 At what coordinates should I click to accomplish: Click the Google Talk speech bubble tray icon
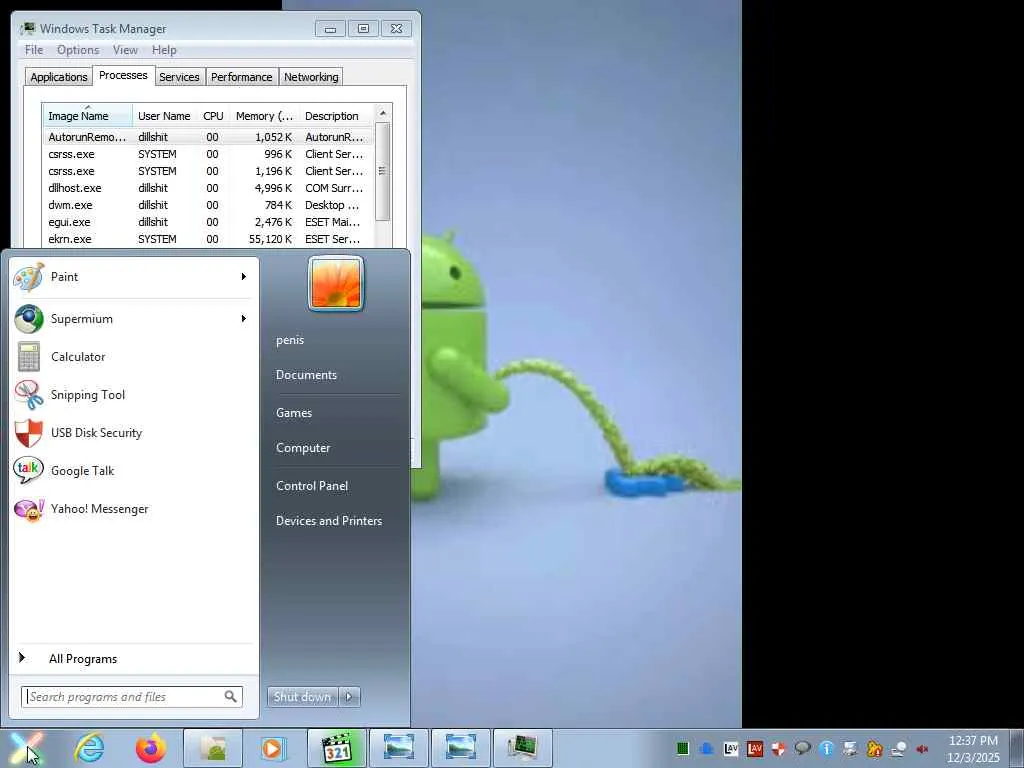(803, 748)
